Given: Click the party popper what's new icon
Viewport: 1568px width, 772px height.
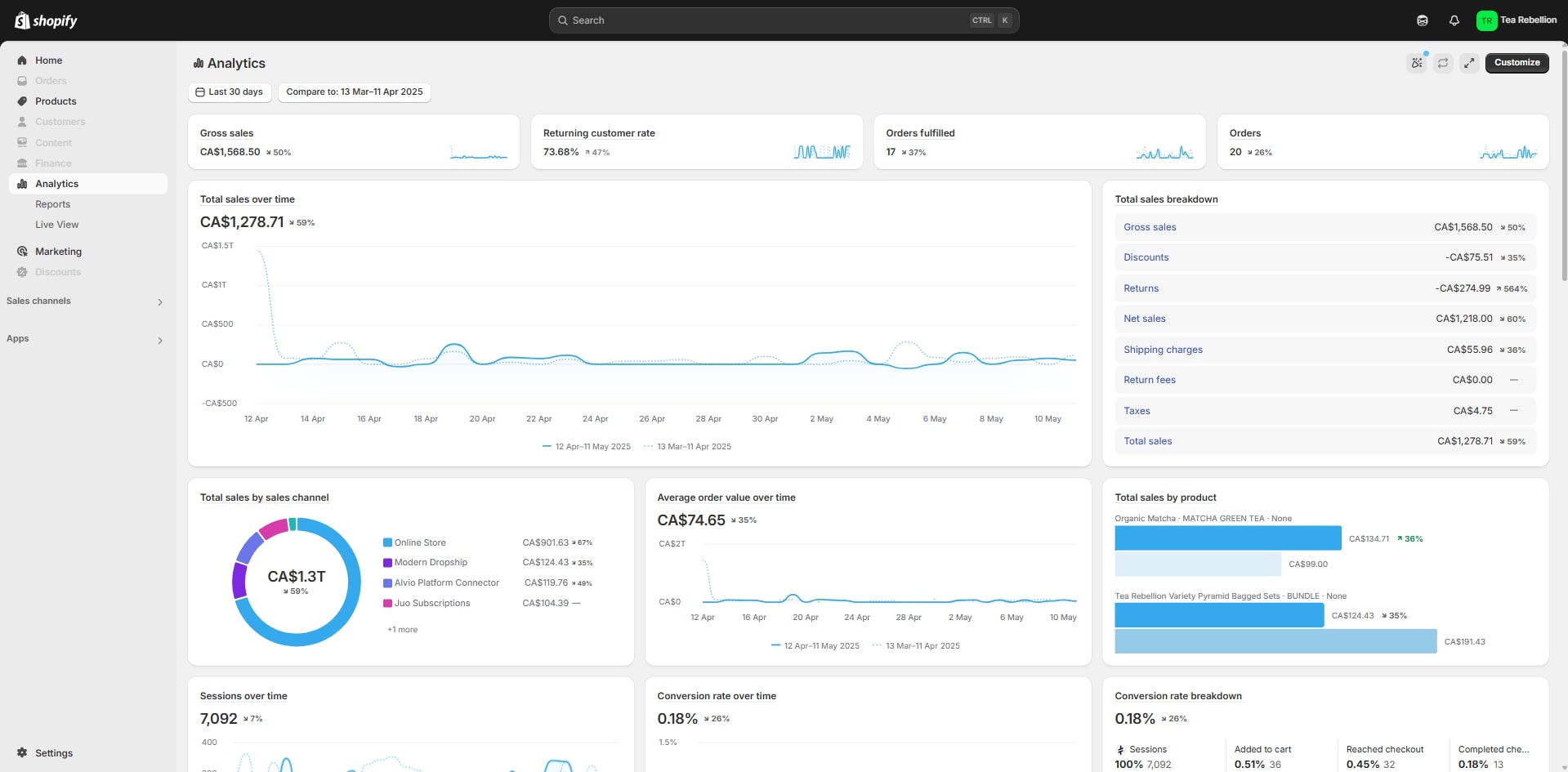Looking at the screenshot, I should (1417, 63).
